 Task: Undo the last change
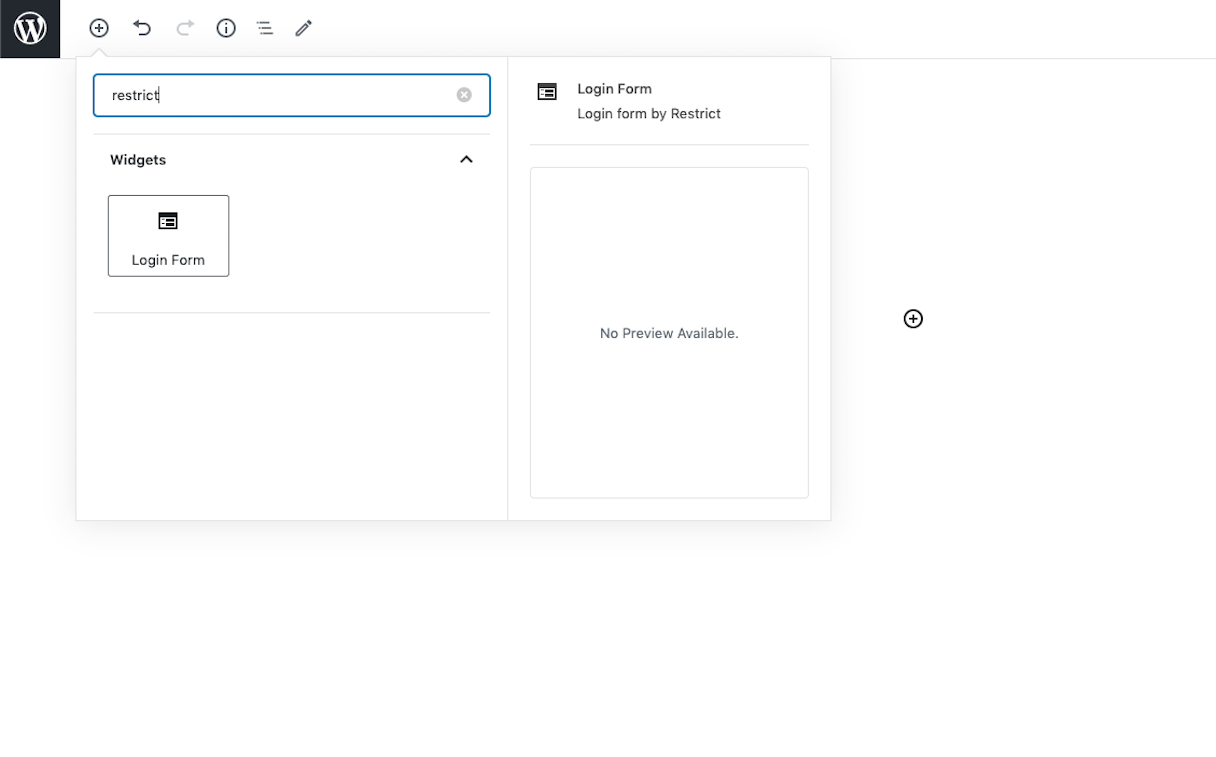coord(142,28)
